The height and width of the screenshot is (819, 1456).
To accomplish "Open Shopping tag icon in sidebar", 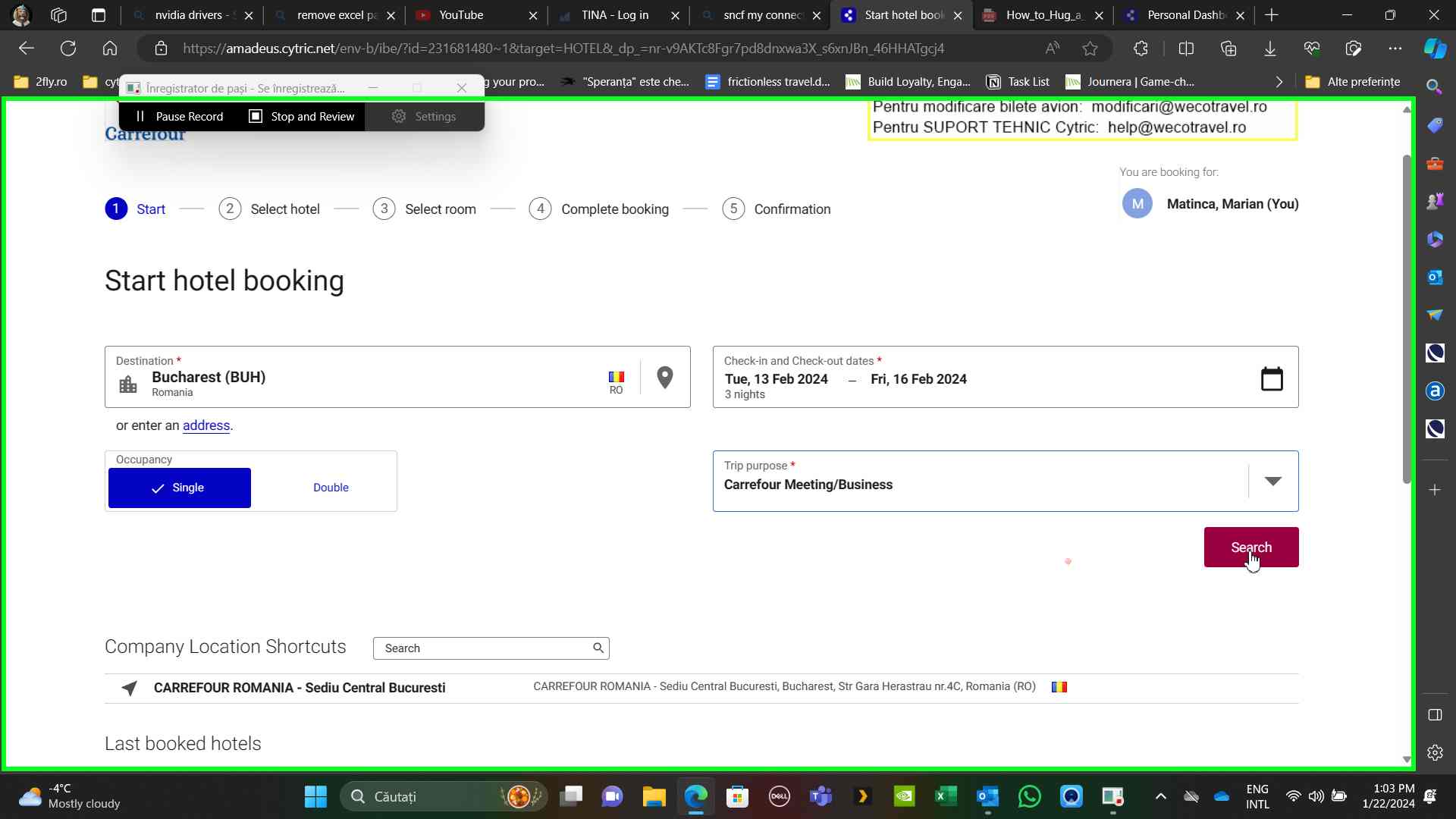I will click(1435, 125).
